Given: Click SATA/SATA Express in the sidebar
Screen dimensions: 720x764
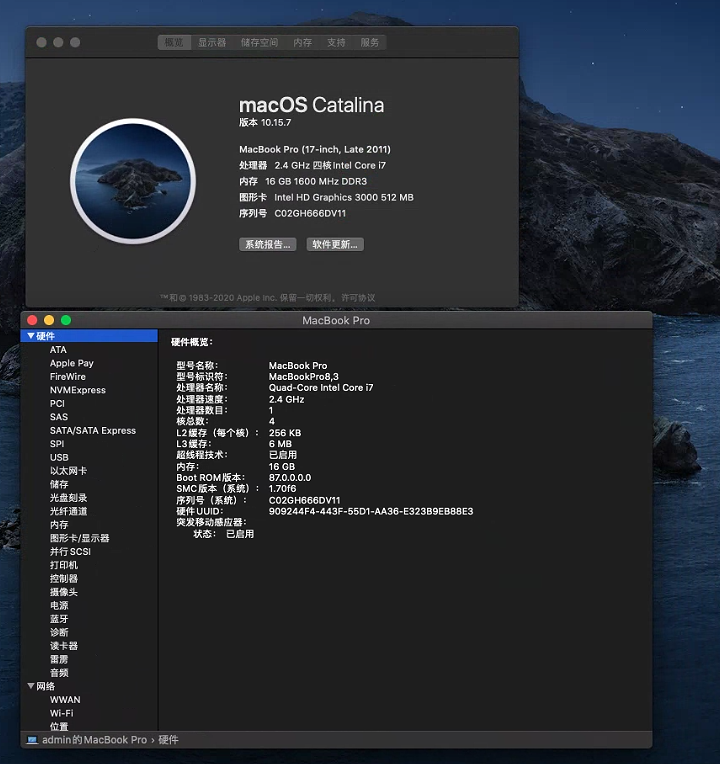Looking at the screenshot, I should [x=92, y=431].
